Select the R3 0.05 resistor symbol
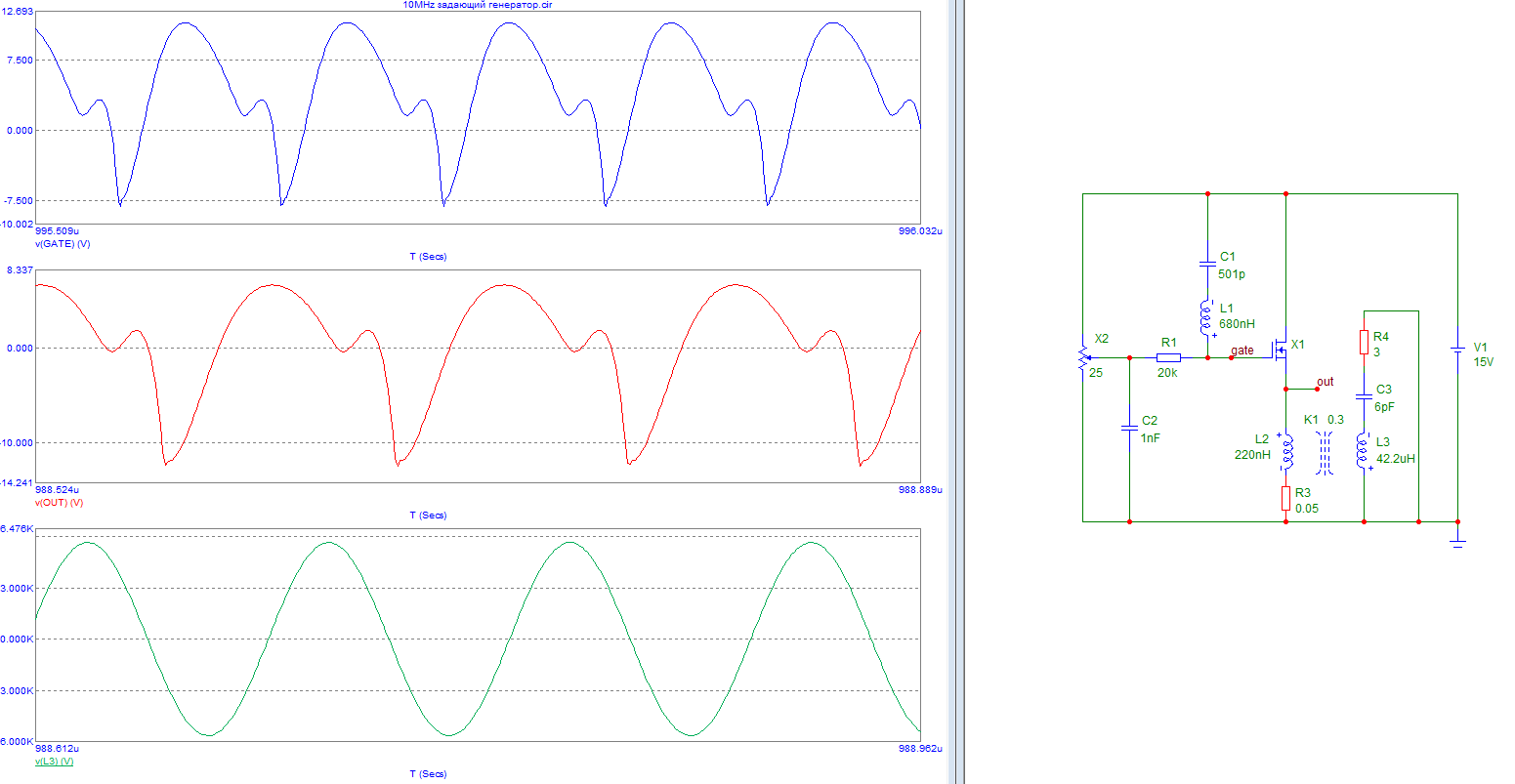The image size is (1515, 784). (x=1284, y=499)
